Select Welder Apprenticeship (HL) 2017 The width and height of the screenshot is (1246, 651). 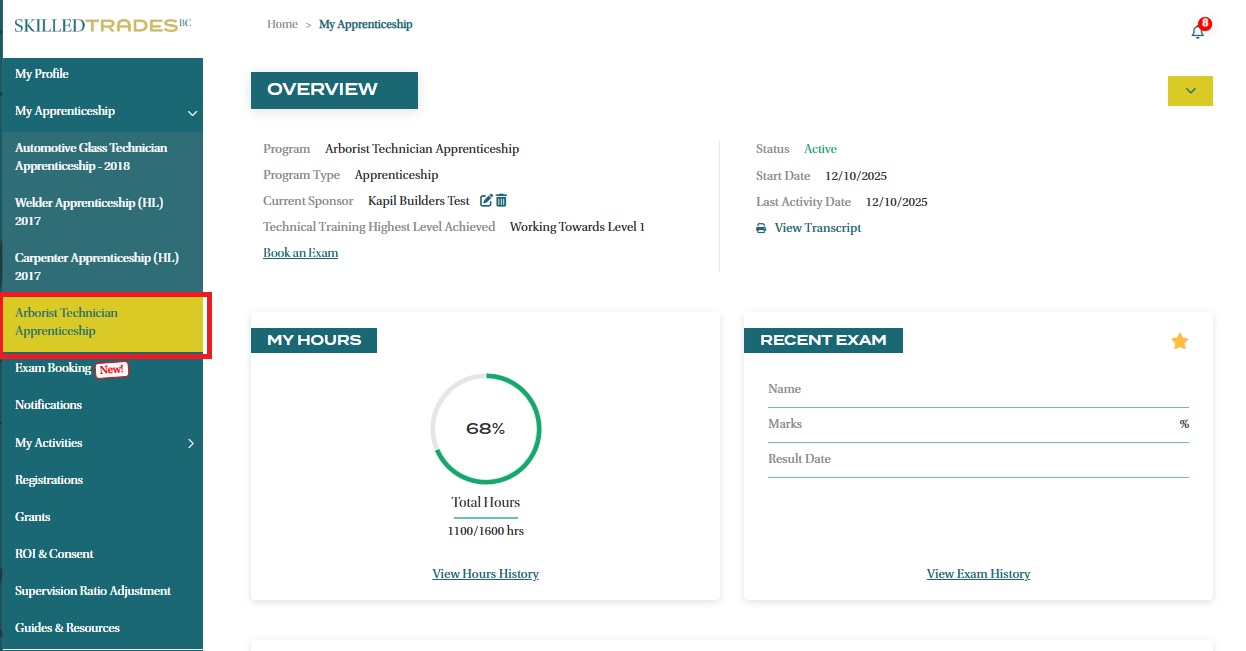pyautogui.click(x=89, y=211)
